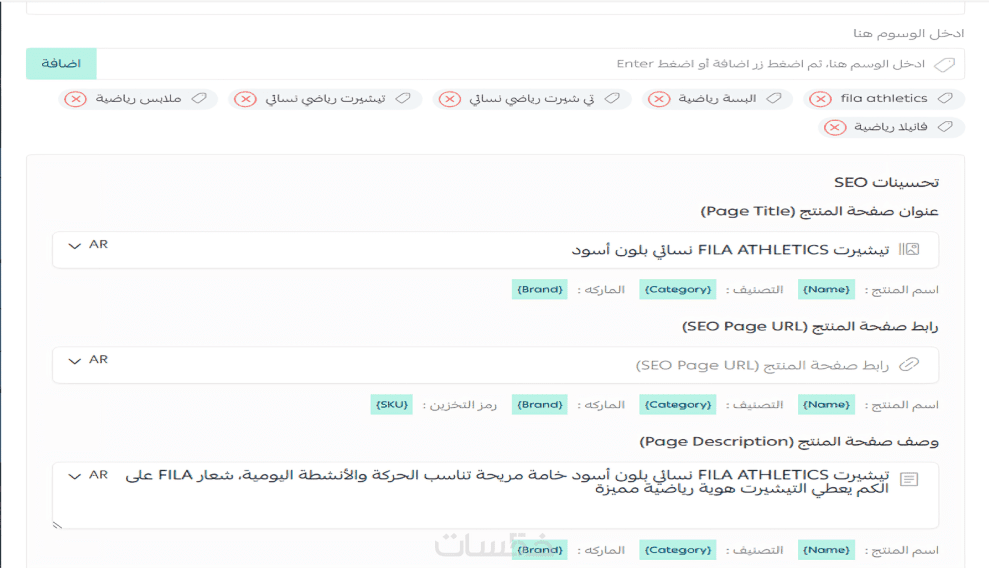This screenshot has height=568, width=989.
Task: Open the AR language dropdown for Page Title
Action: coord(88,245)
